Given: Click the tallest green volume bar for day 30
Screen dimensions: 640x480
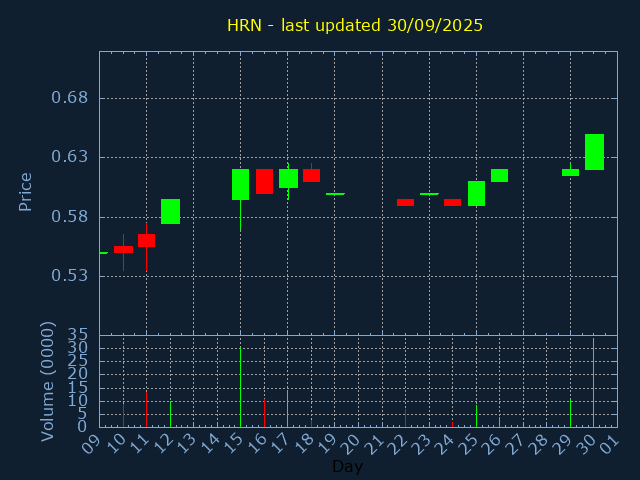Looking at the screenshot, I should (x=593, y=382).
